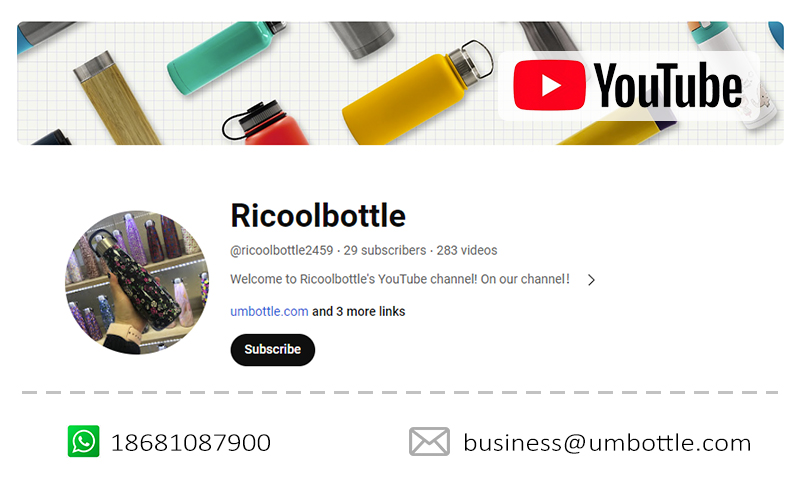Click the YouTube wordmark text in banner
This screenshot has height=500, width=800.
pos(668,85)
